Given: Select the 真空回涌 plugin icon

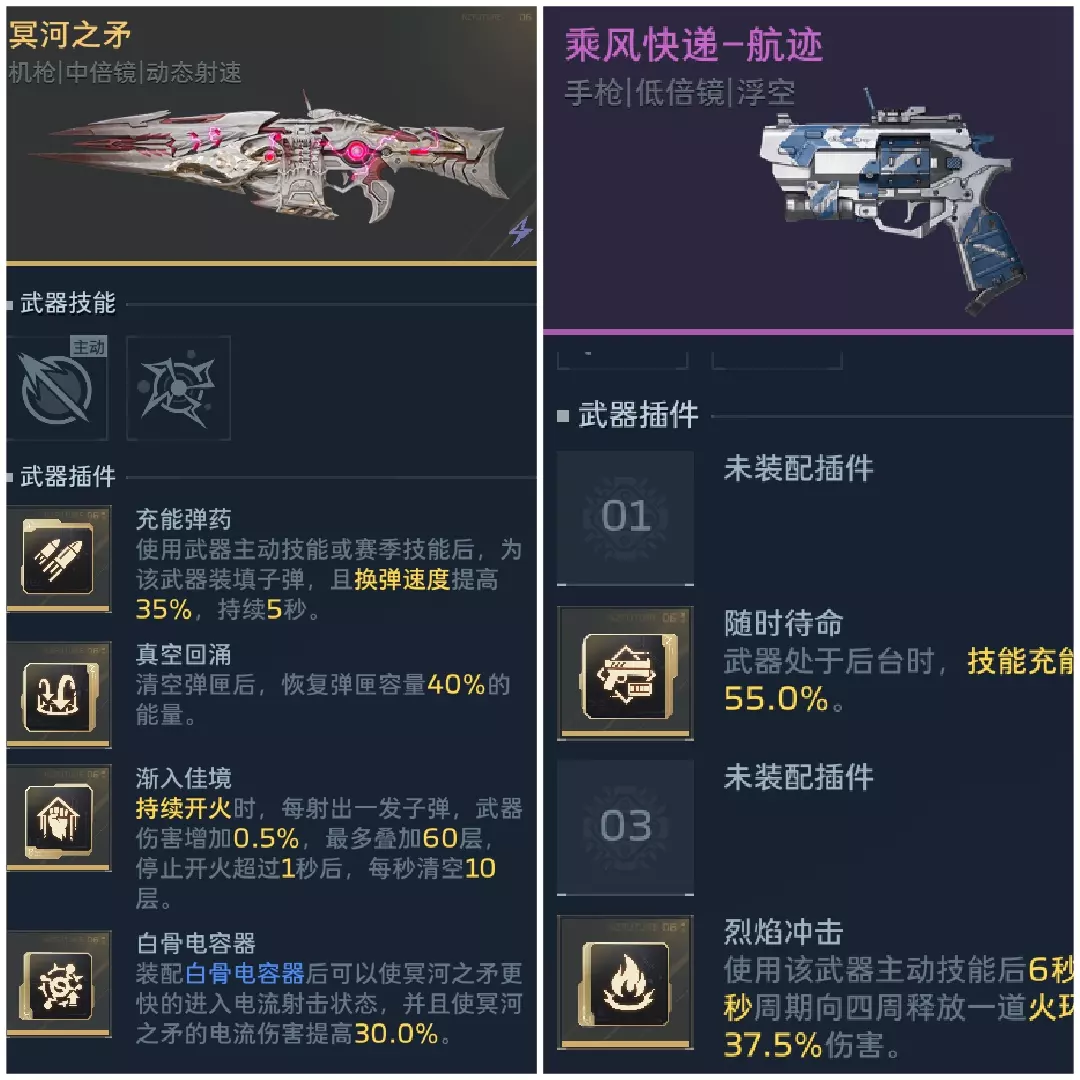Looking at the screenshot, I should pyautogui.click(x=59, y=694).
